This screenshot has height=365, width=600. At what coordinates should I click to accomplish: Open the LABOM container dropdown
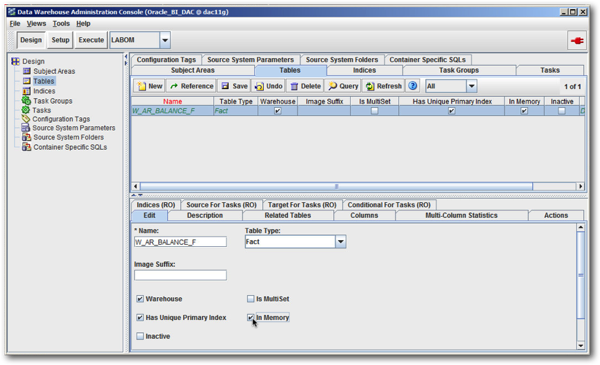165,40
